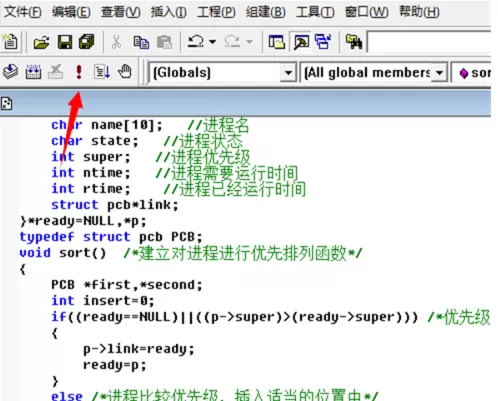Open the 编辑(E) menu

point(71,12)
